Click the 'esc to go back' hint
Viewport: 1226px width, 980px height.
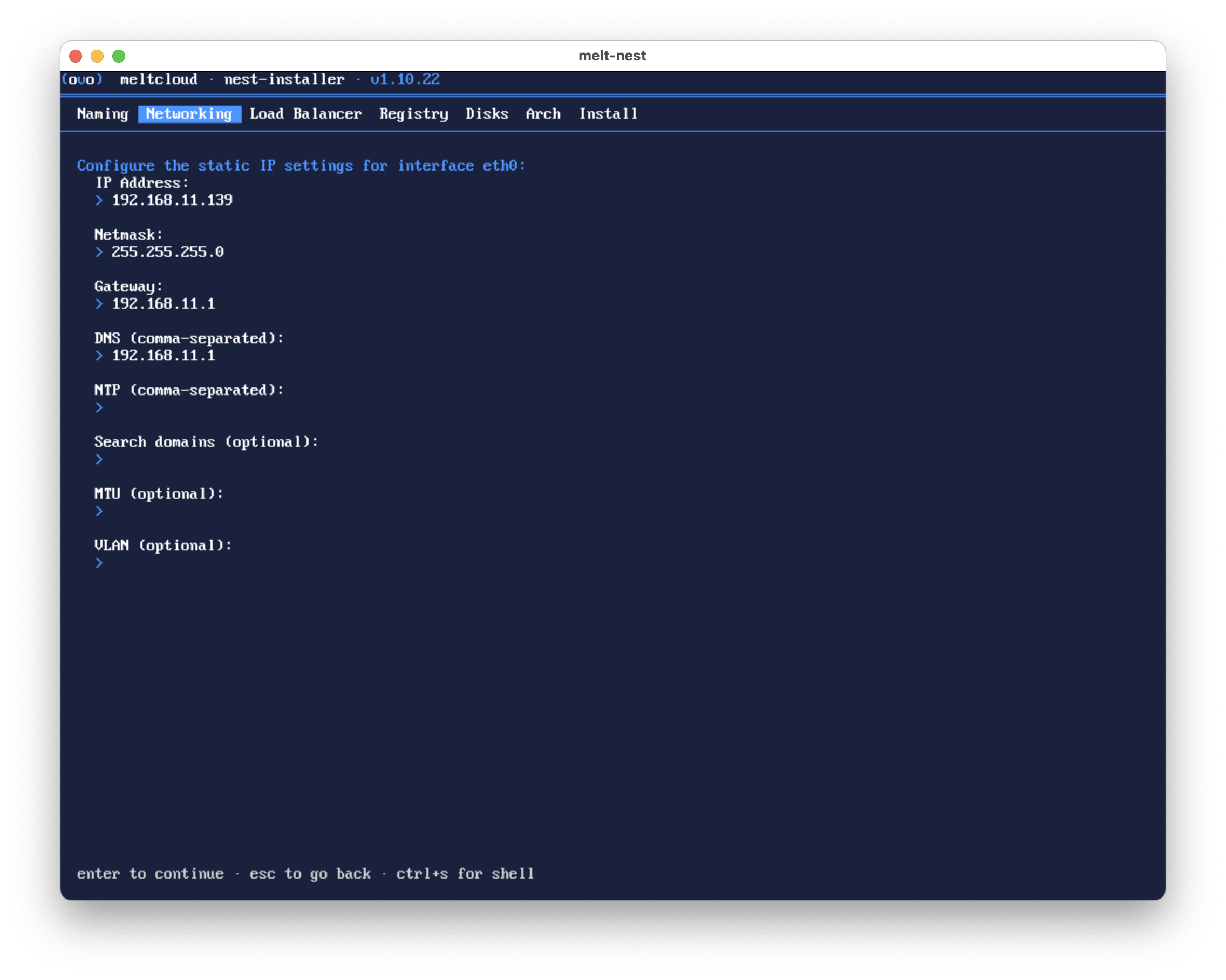click(x=310, y=874)
